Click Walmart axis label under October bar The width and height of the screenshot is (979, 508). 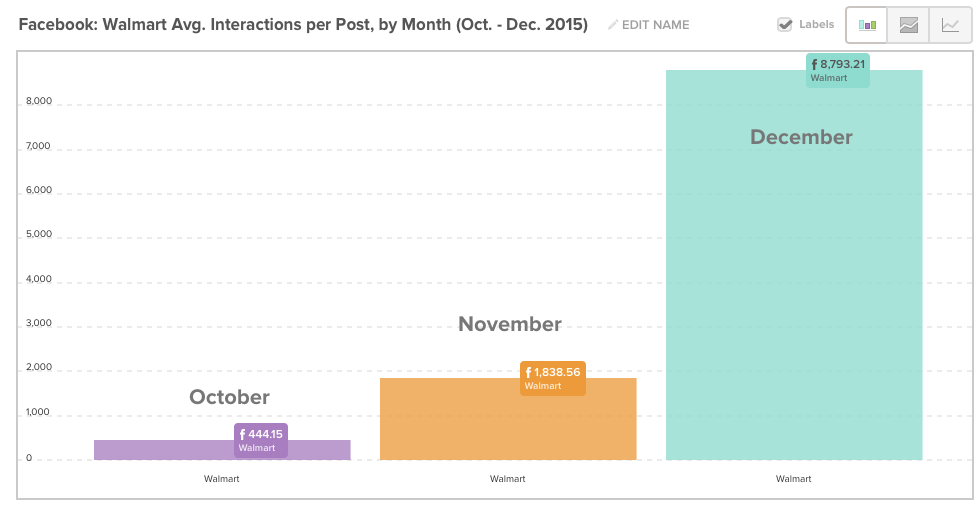click(222, 479)
